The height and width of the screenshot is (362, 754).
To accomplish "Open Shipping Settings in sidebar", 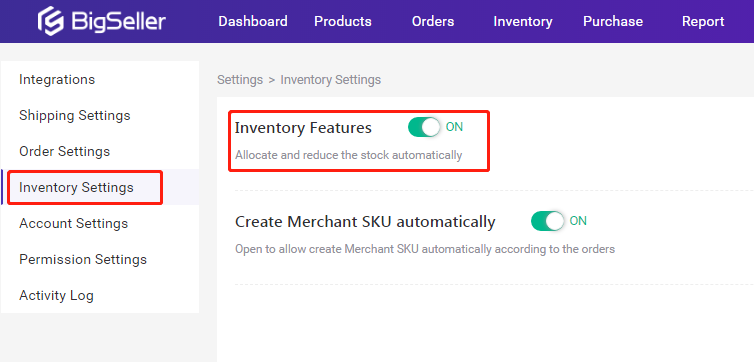I will pos(75,115).
